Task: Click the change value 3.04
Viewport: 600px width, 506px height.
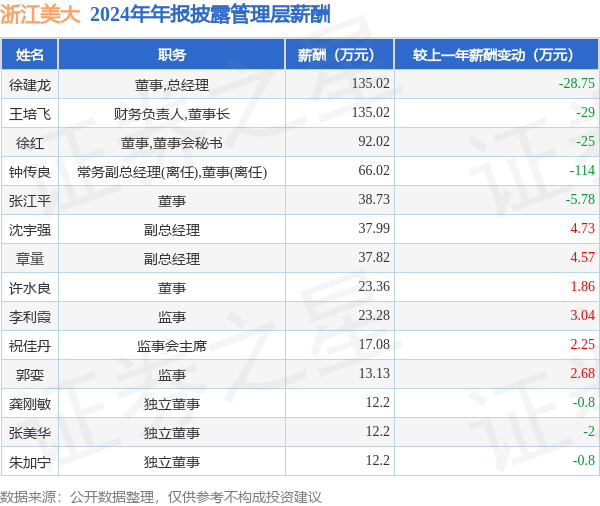Action: (582, 315)
